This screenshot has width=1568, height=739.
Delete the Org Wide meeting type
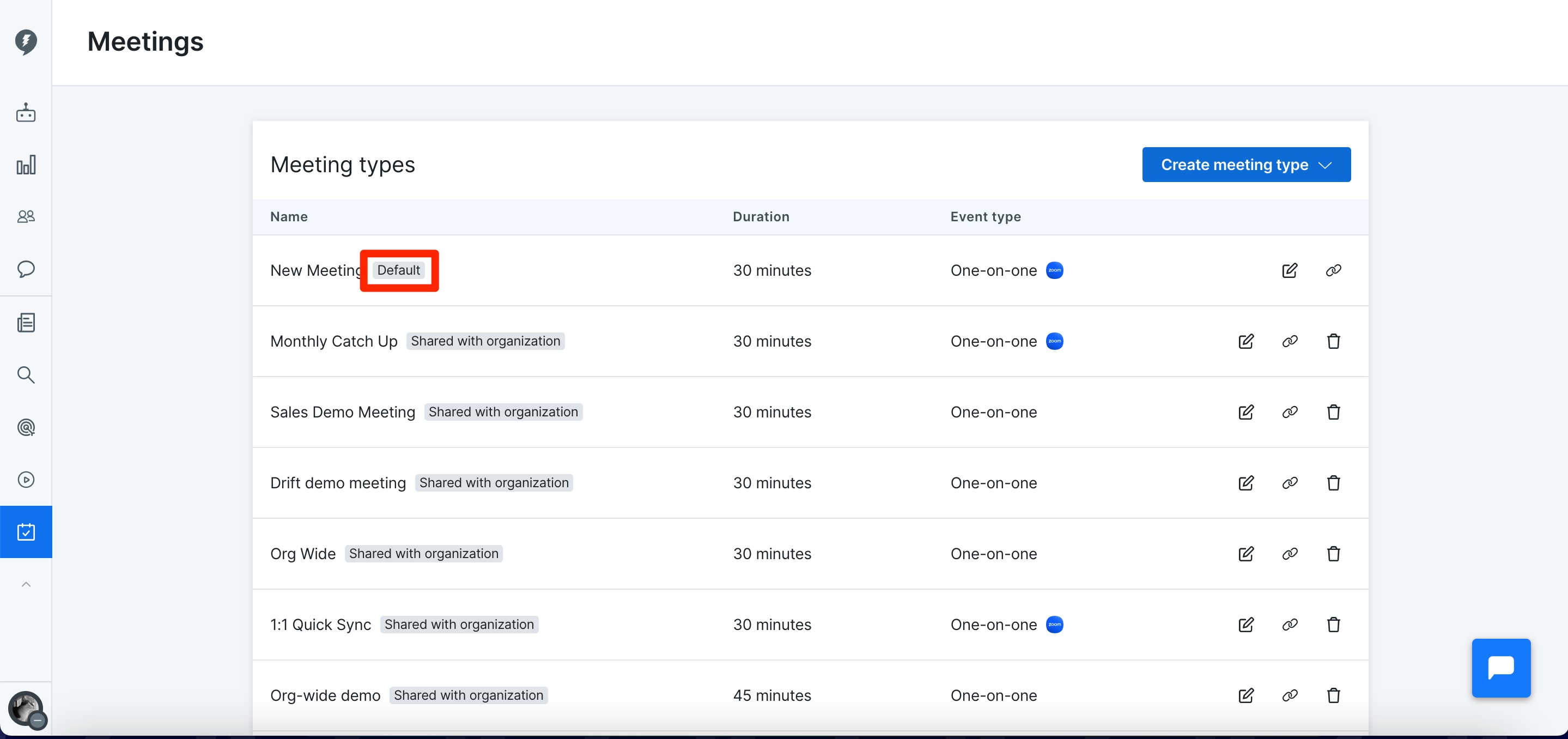coord(1333,553)
